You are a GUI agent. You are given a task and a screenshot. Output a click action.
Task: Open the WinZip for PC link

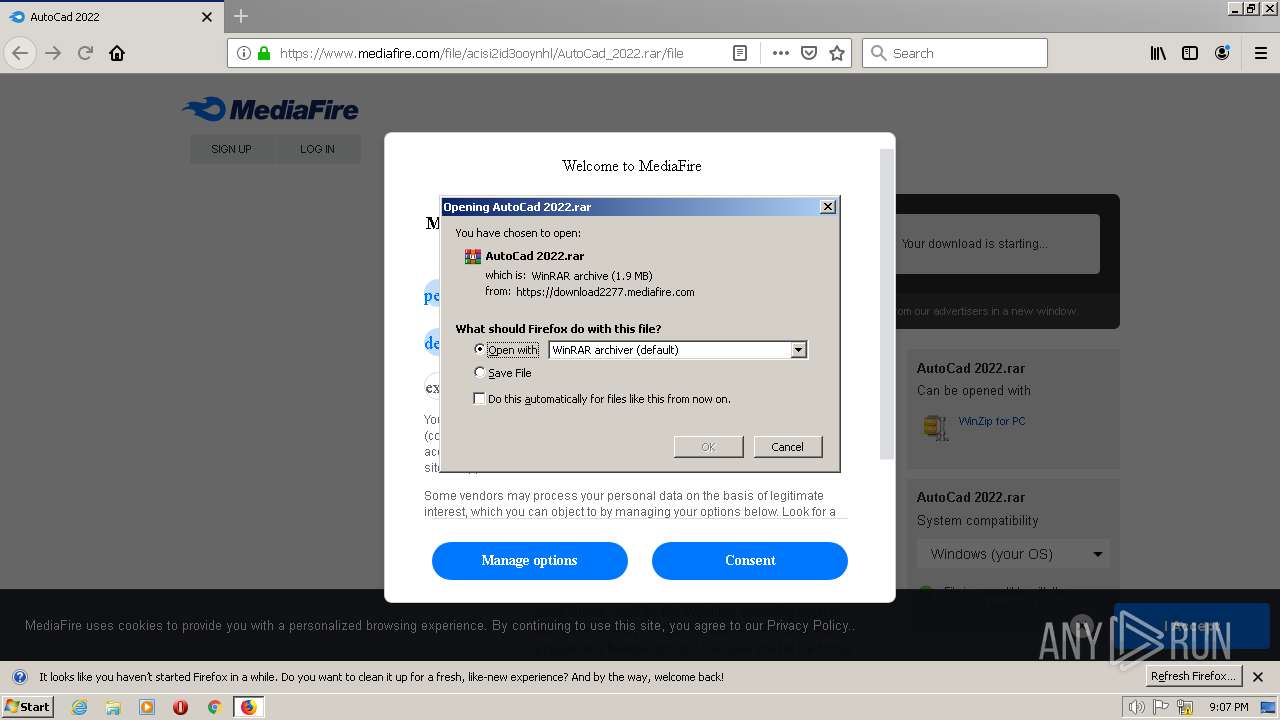pos(992,421)
